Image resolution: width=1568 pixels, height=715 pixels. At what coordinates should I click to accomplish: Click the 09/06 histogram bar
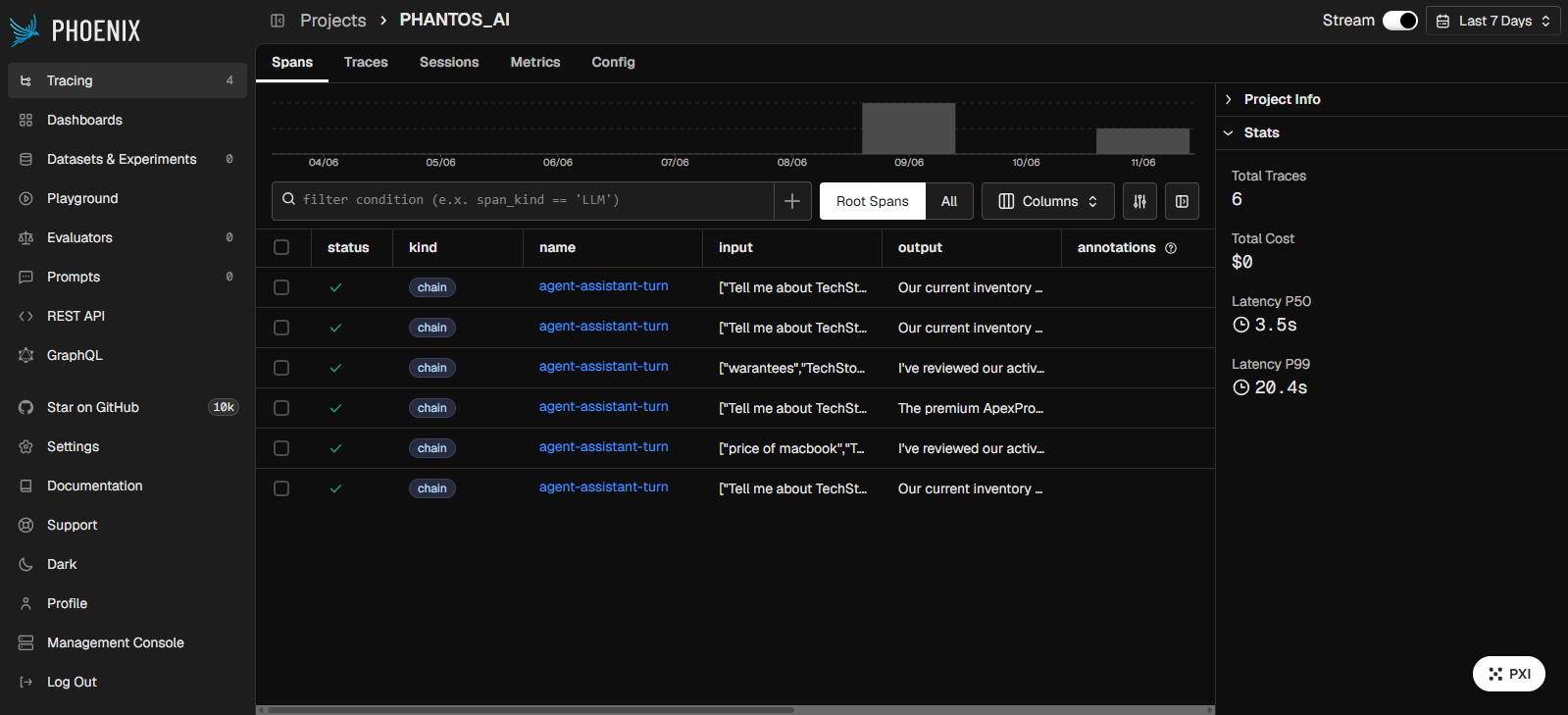tap(909, 128)
